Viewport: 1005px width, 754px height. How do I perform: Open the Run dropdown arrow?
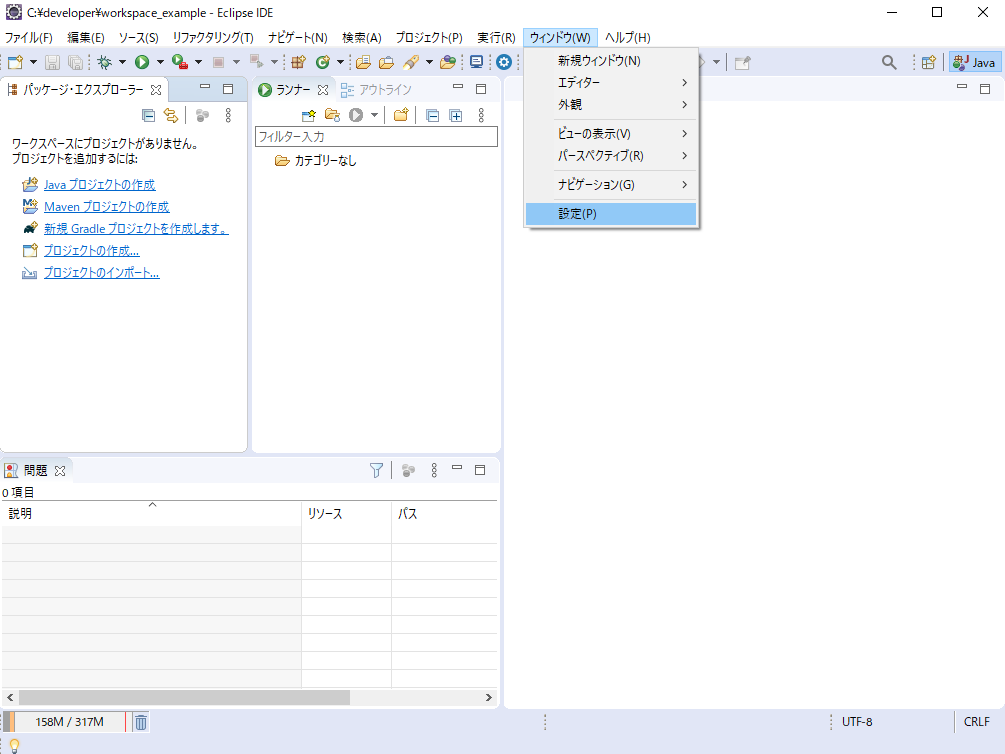tap(160, 62)
